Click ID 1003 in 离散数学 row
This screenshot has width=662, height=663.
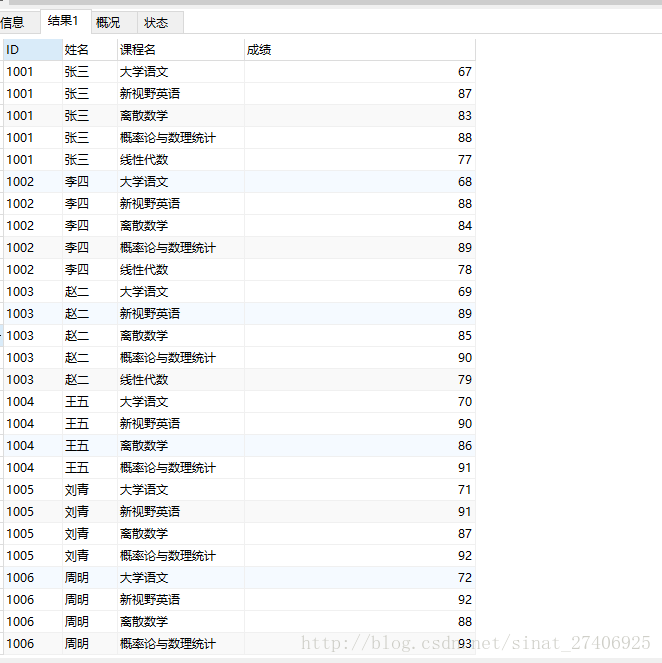[x=33, y=336]
